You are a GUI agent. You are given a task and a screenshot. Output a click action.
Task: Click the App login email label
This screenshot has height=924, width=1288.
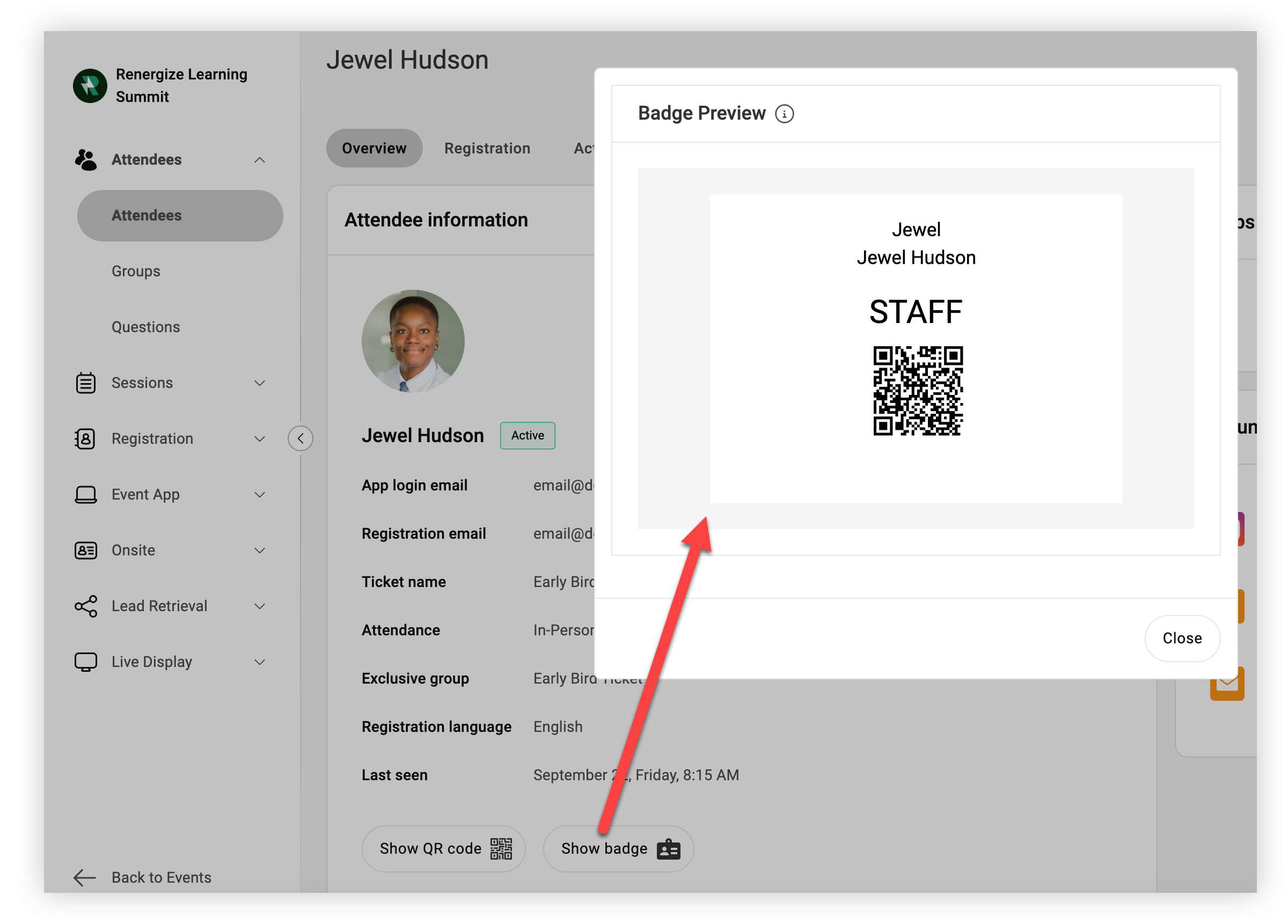click(x=414, y=485)
